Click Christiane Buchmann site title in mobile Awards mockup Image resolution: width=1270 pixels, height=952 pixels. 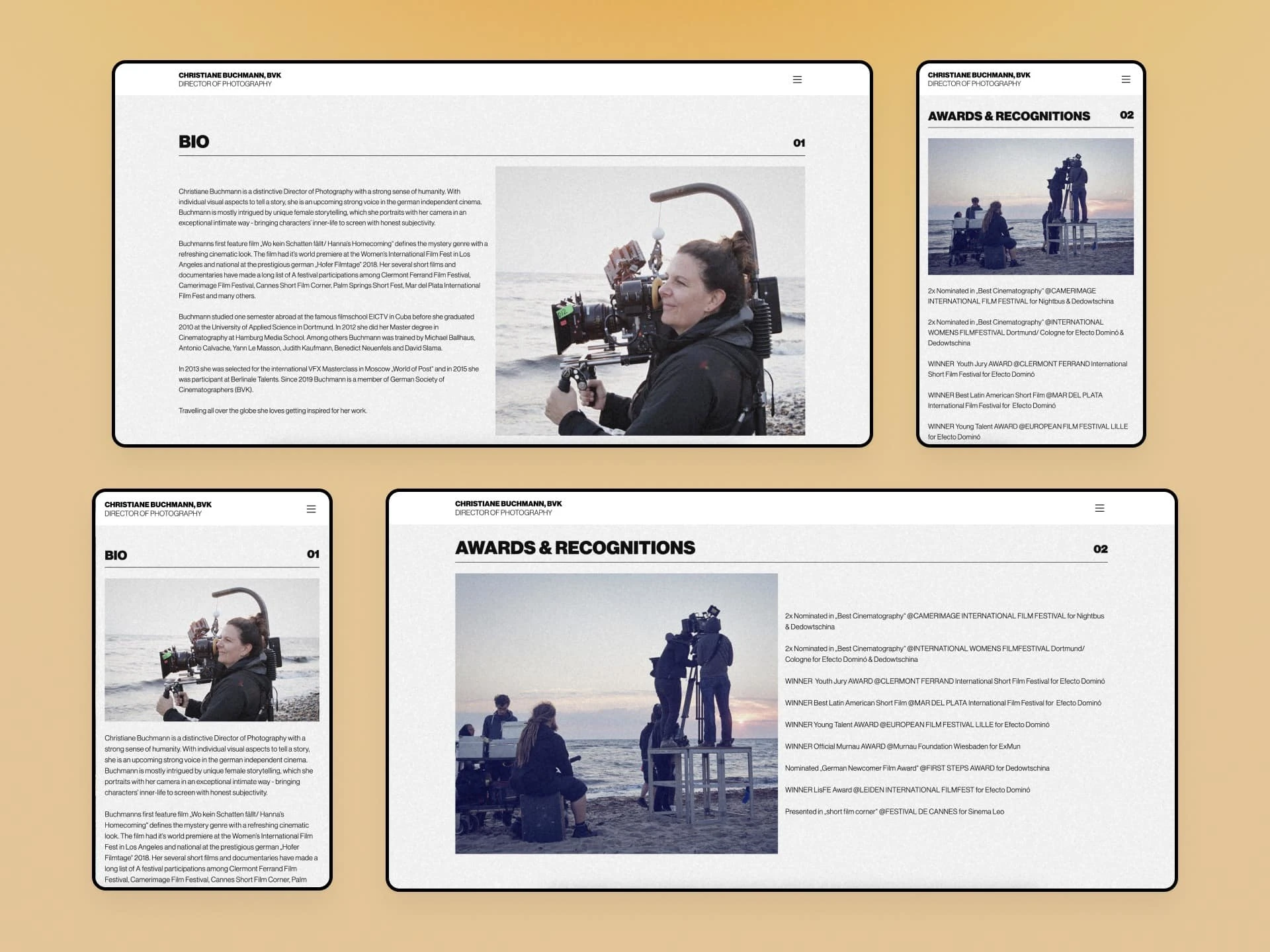(x=978, y=75)
